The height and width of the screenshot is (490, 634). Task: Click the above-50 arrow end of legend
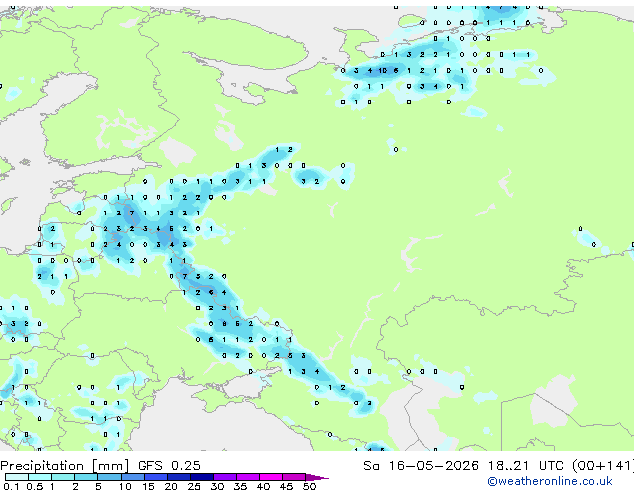(317, 477)
